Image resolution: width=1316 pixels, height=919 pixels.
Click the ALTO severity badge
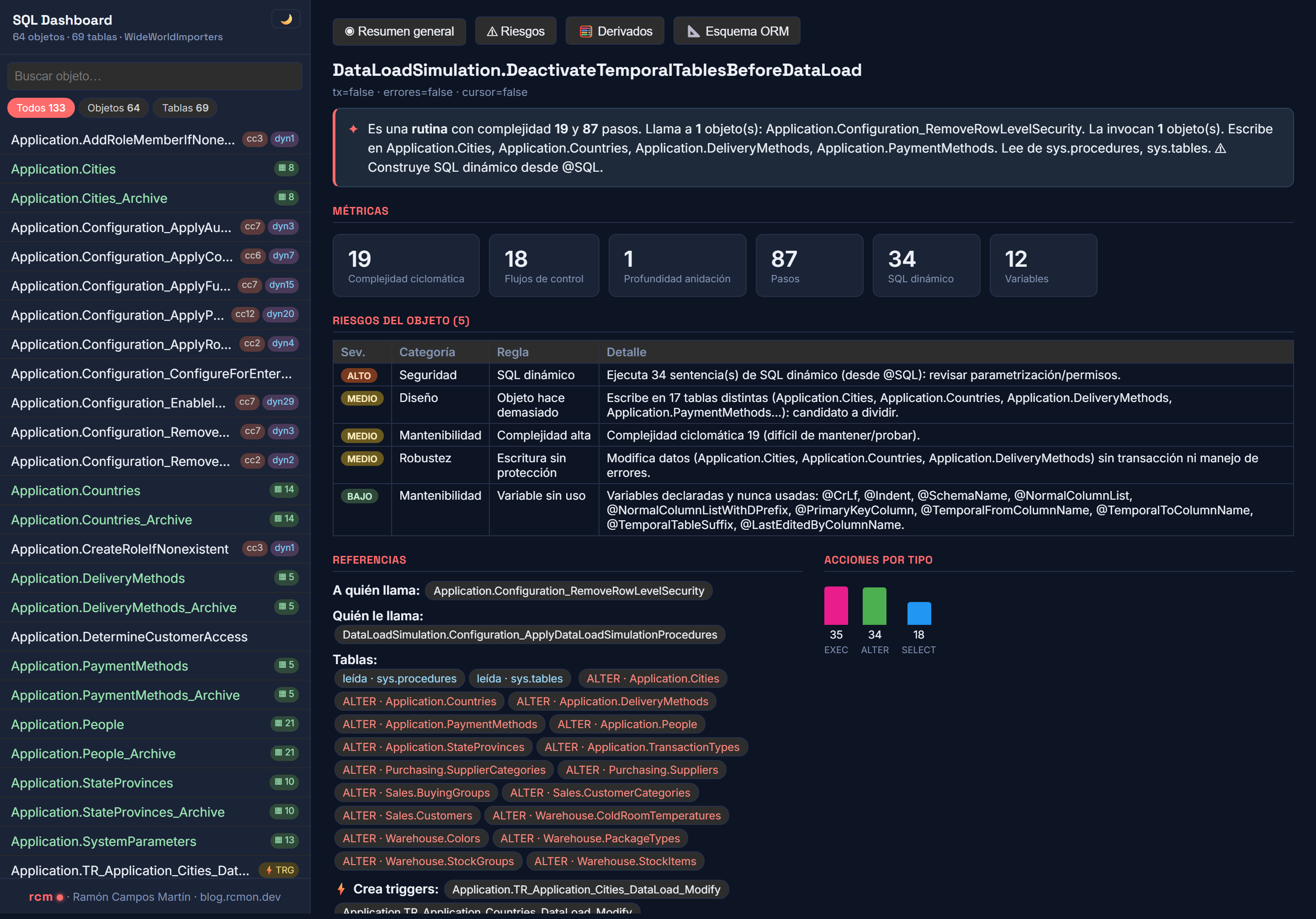(359, 376)
